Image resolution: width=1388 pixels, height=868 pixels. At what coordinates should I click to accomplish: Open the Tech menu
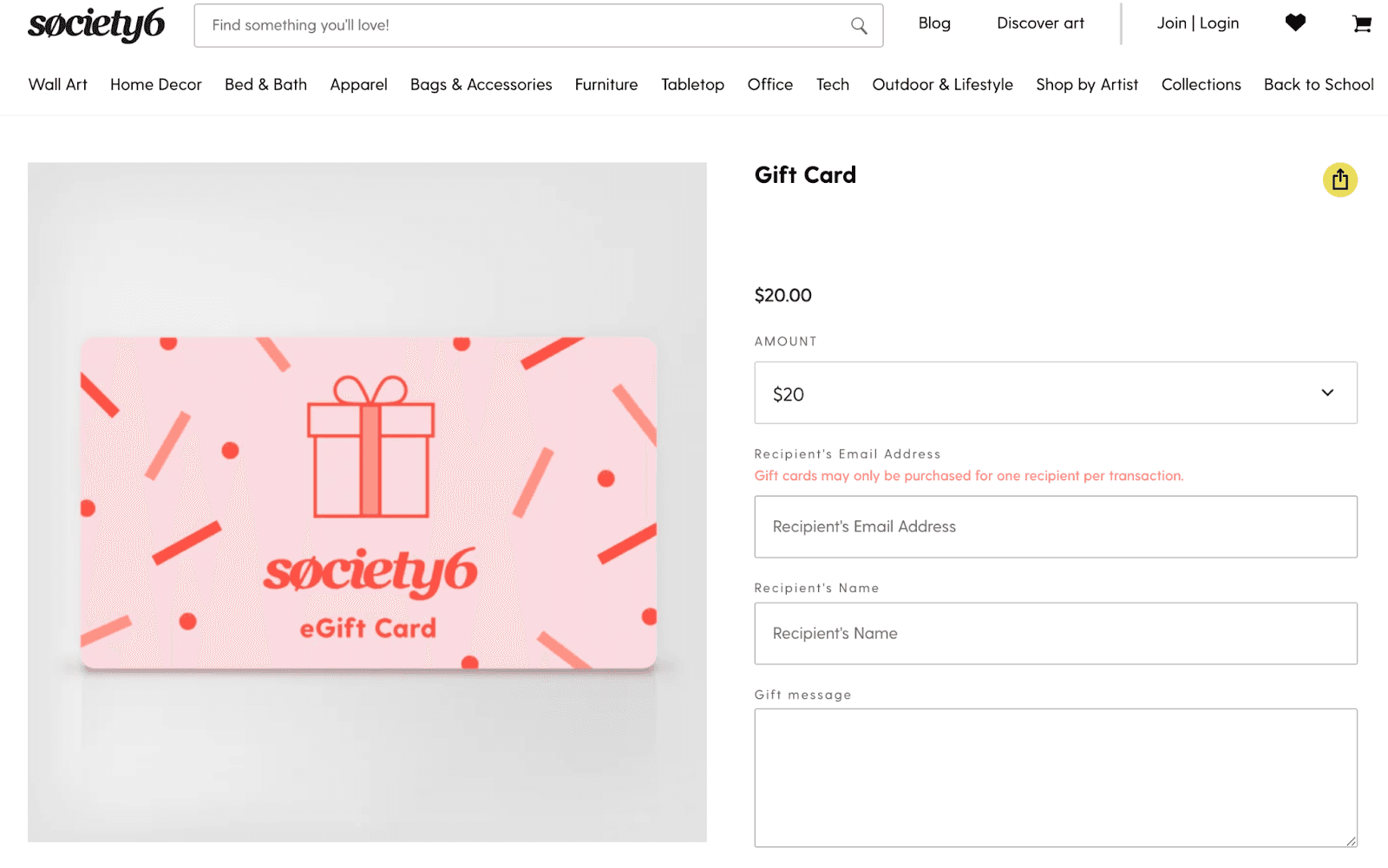(x=832, y=84)
